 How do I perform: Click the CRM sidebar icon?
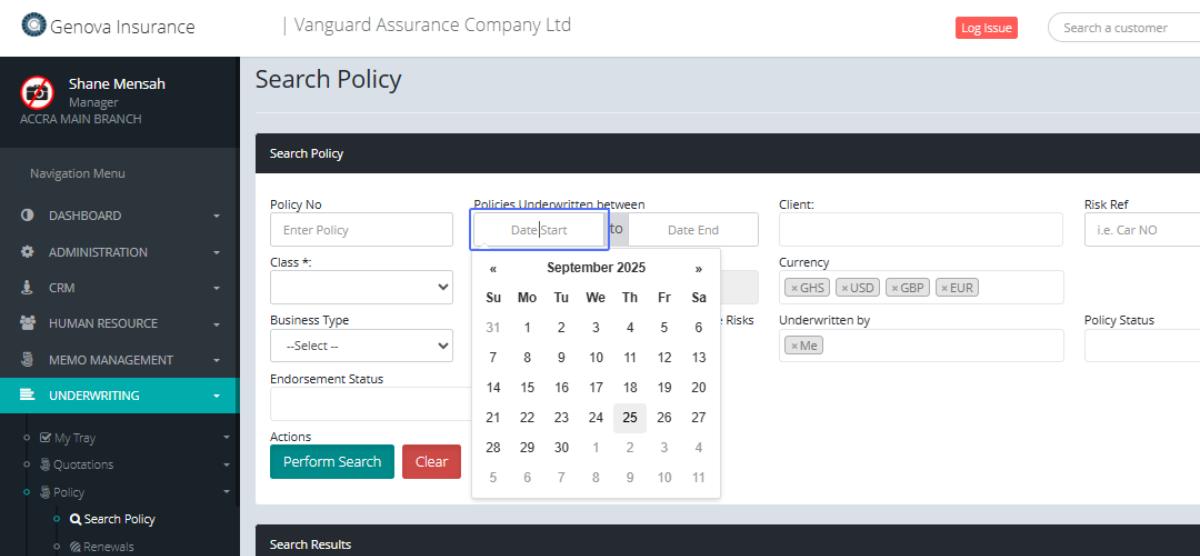coord(27,288)
